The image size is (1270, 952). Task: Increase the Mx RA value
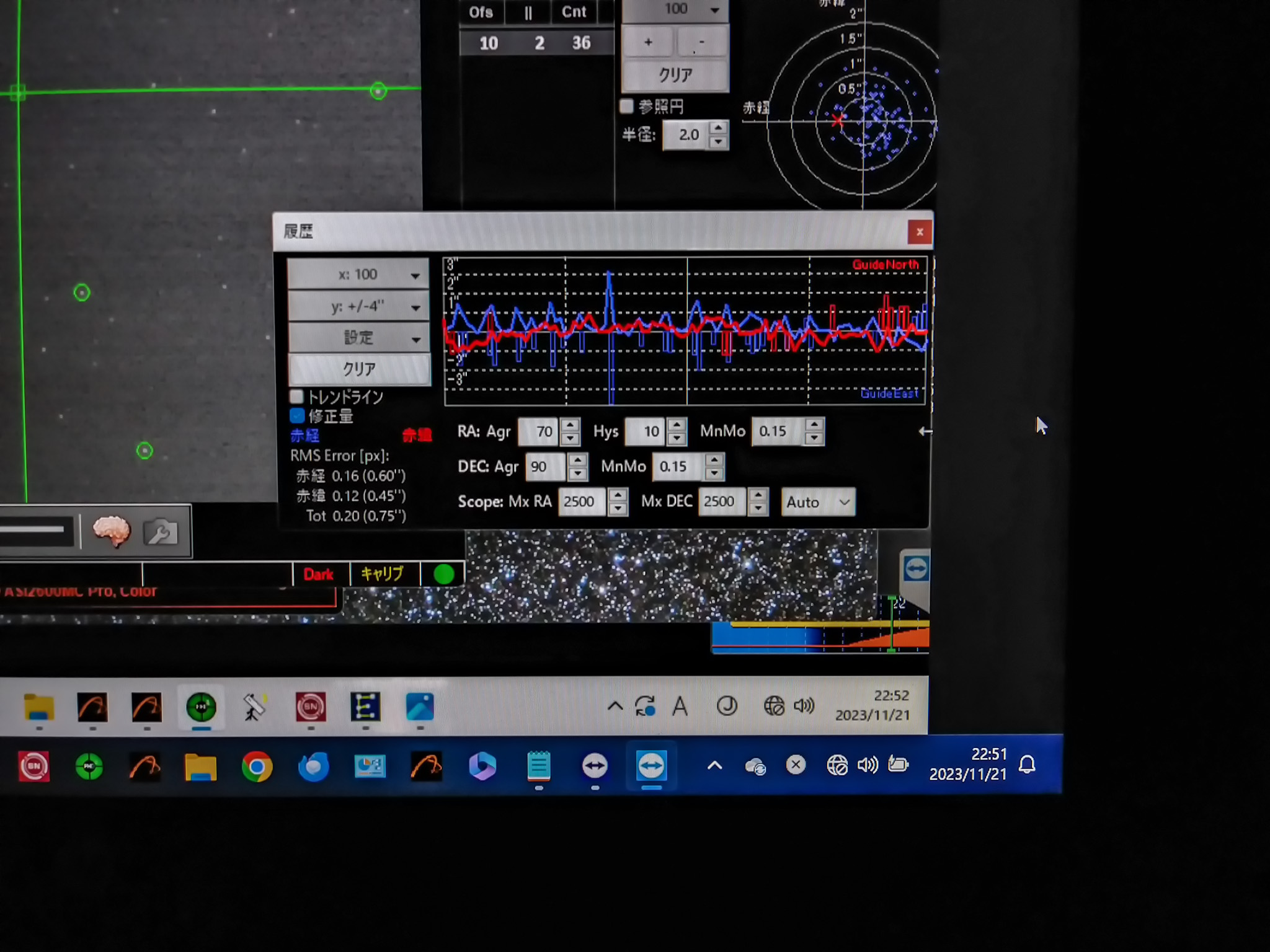tap(618, 495)
